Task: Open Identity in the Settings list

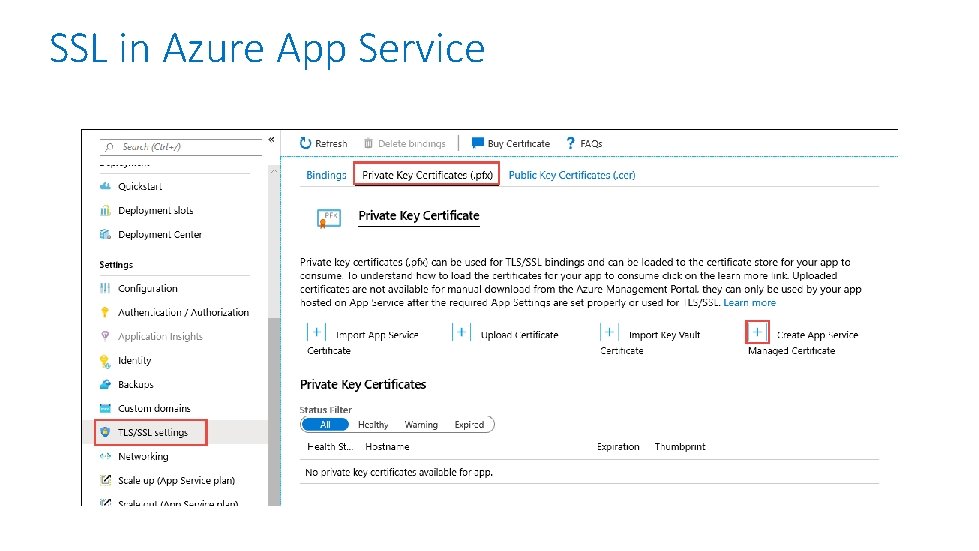Action: click(x=134, y=360)
